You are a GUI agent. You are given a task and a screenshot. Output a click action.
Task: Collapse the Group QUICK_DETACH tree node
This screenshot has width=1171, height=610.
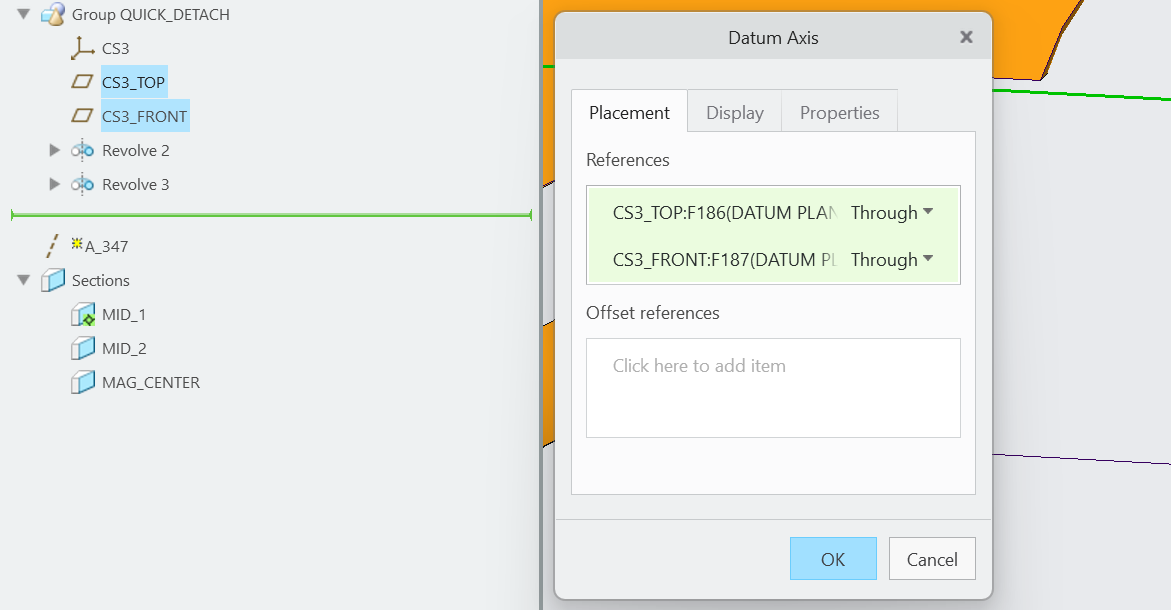(23, 14)
